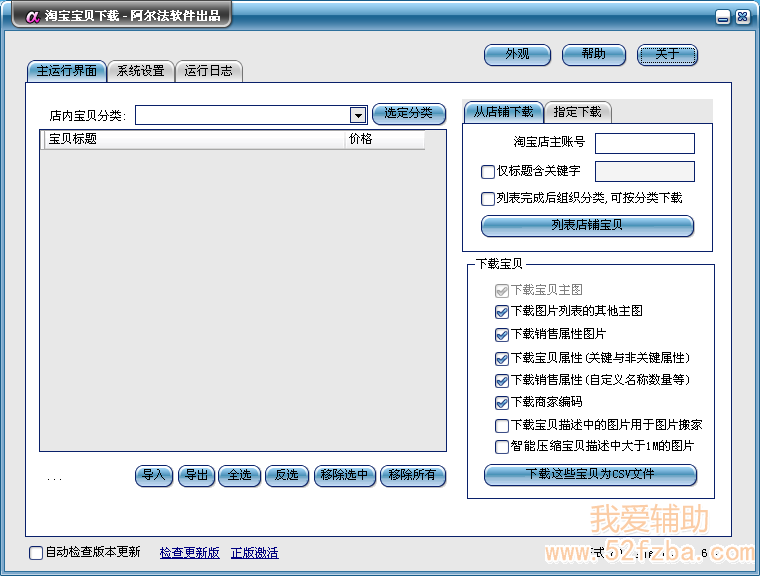Uncheck 下载图片列表的其他主图

coord(502,312)
